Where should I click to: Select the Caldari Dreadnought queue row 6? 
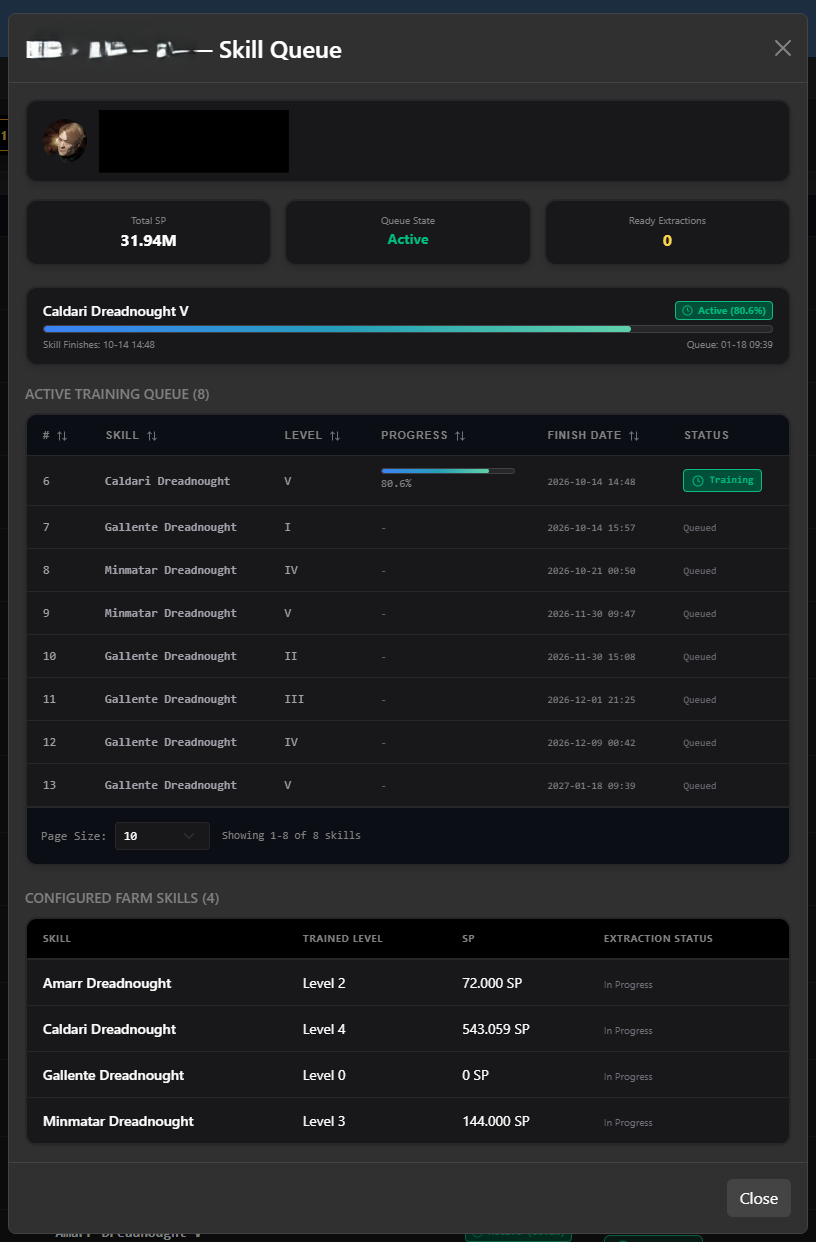[408, 481]
